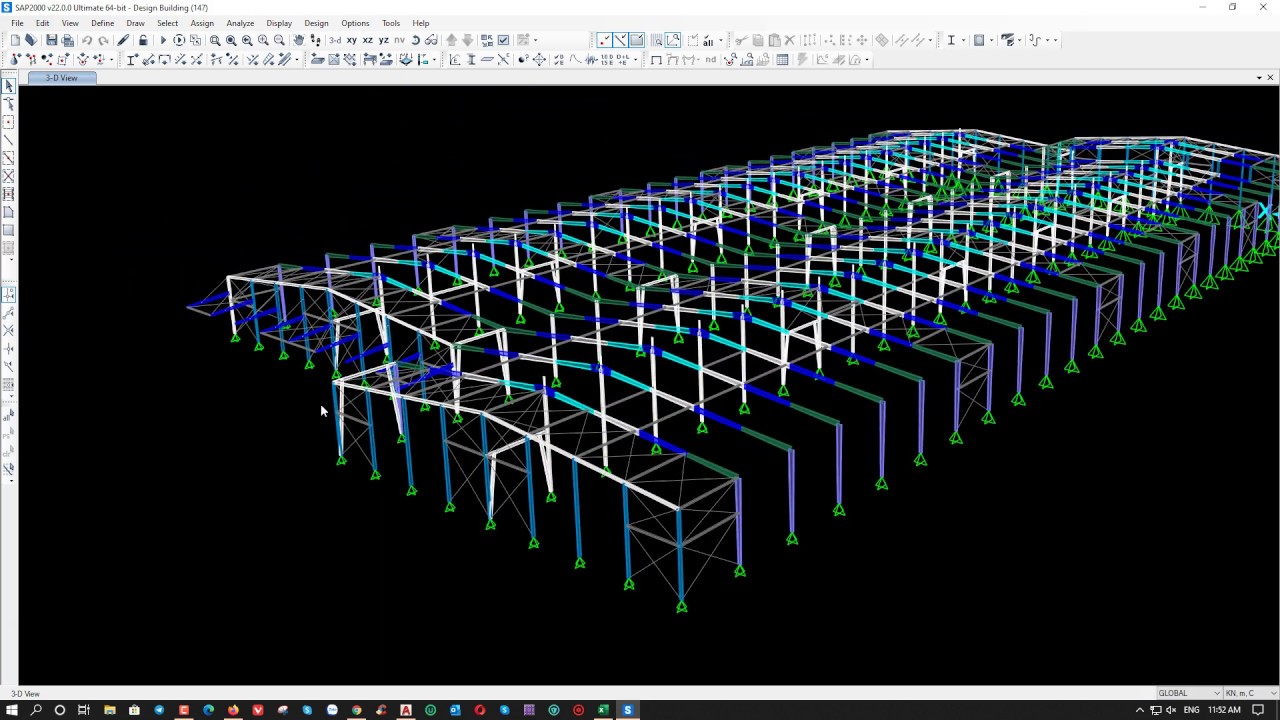Click the draw special joint tool
Screen dimensions: 1280x720
9,122
